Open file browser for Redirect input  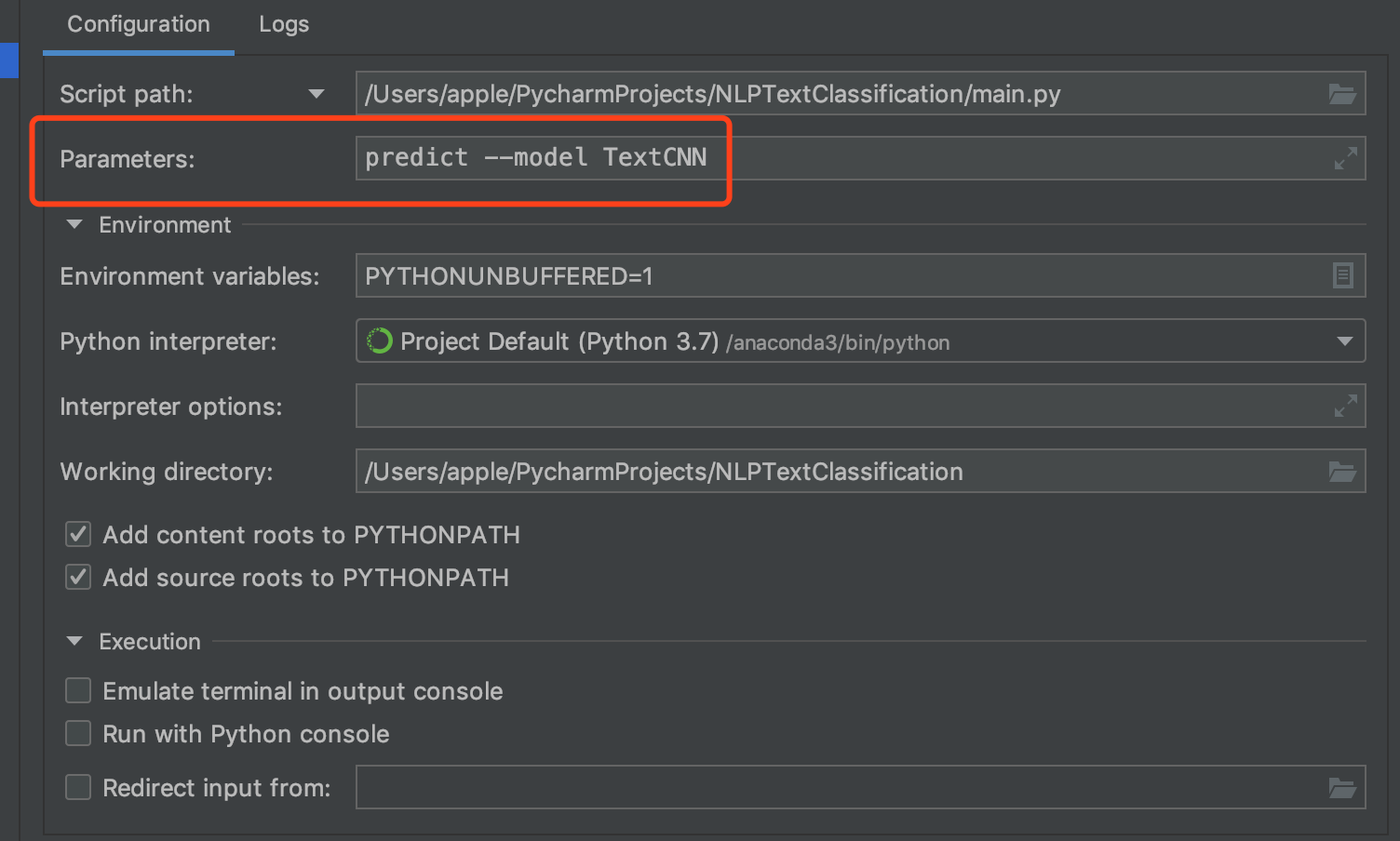[x=1341, y=787]
